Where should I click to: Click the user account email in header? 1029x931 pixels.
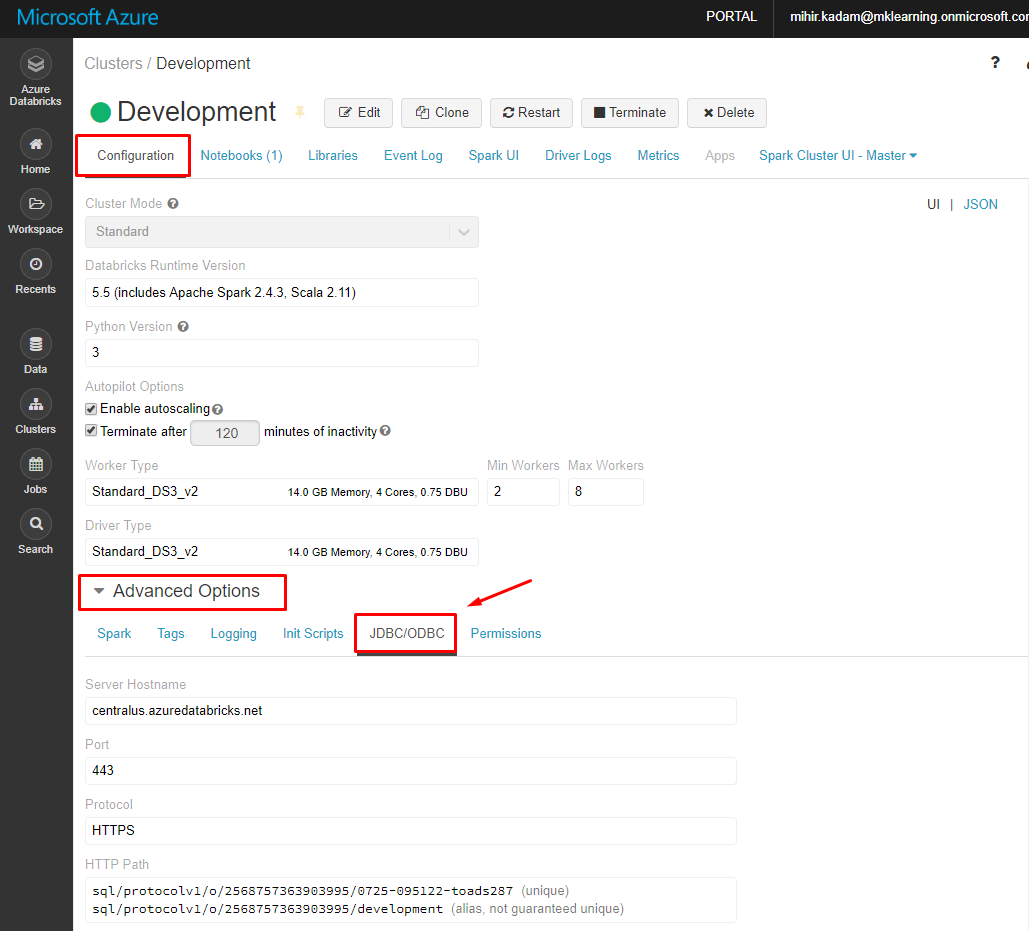pyautogui.click(x=909, y=16)
